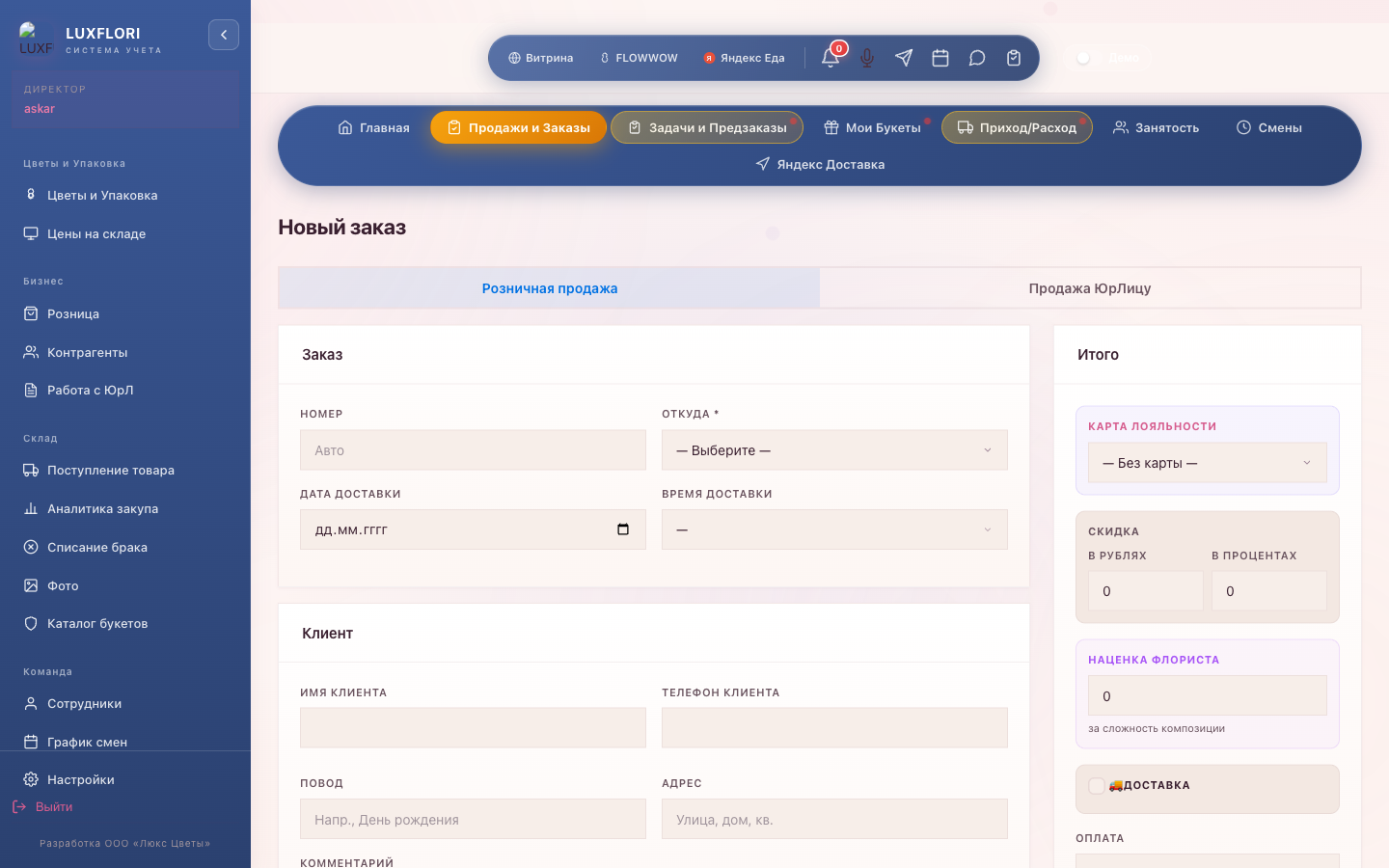Open Яндекс Еда link in top bar
This screenshot has width=1389, height=868.
pyautogui.click(x=744, y=58)
